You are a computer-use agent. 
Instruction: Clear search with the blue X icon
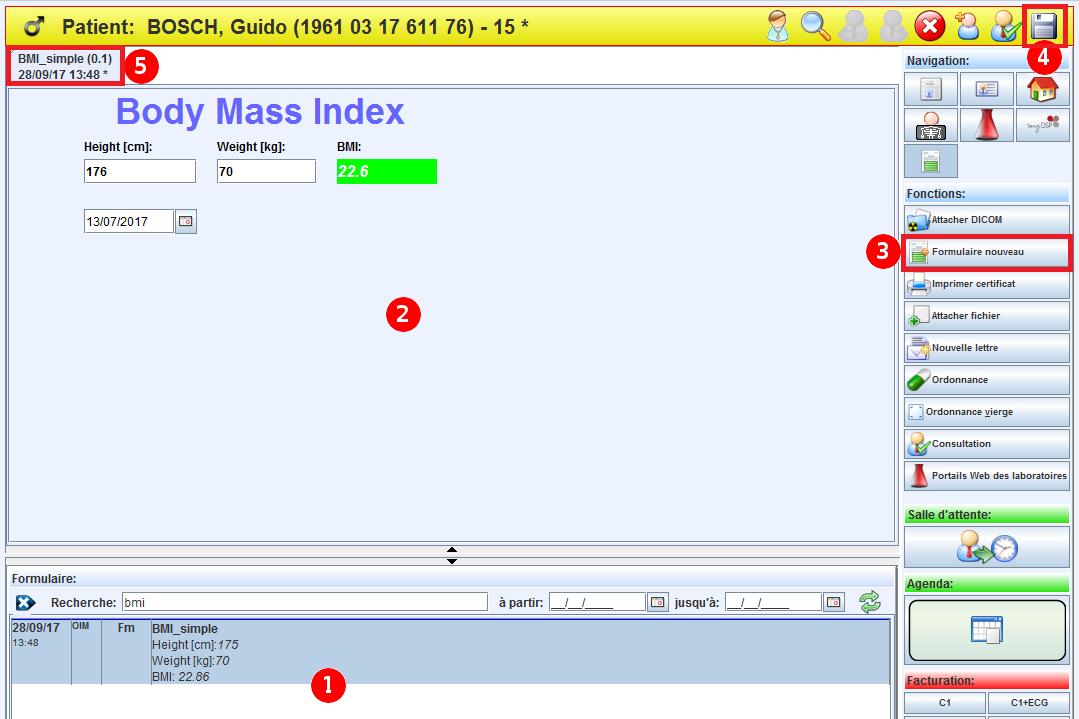pyautogui.click(x=27, y=602)
